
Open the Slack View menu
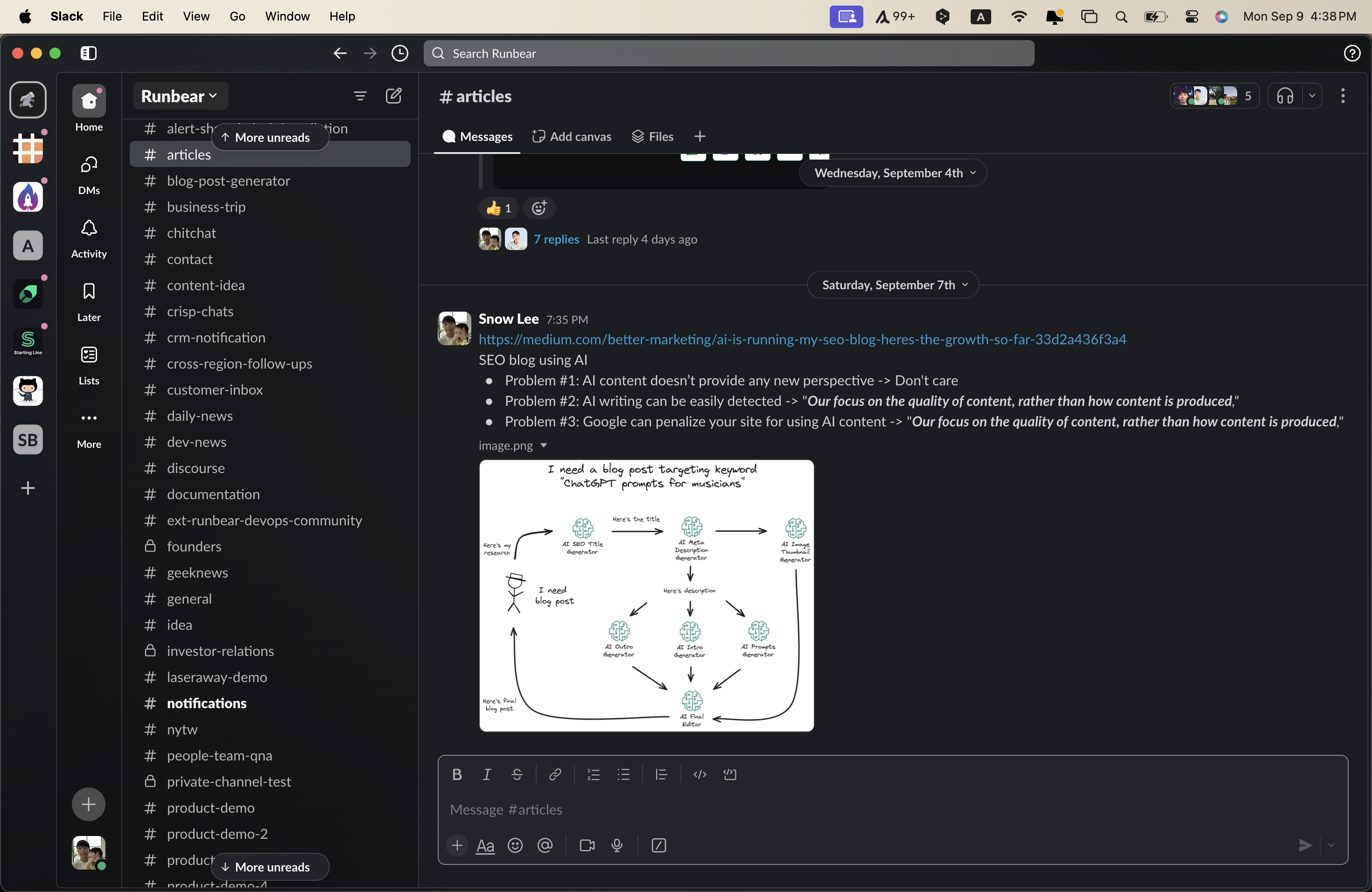tap(196, 16)
